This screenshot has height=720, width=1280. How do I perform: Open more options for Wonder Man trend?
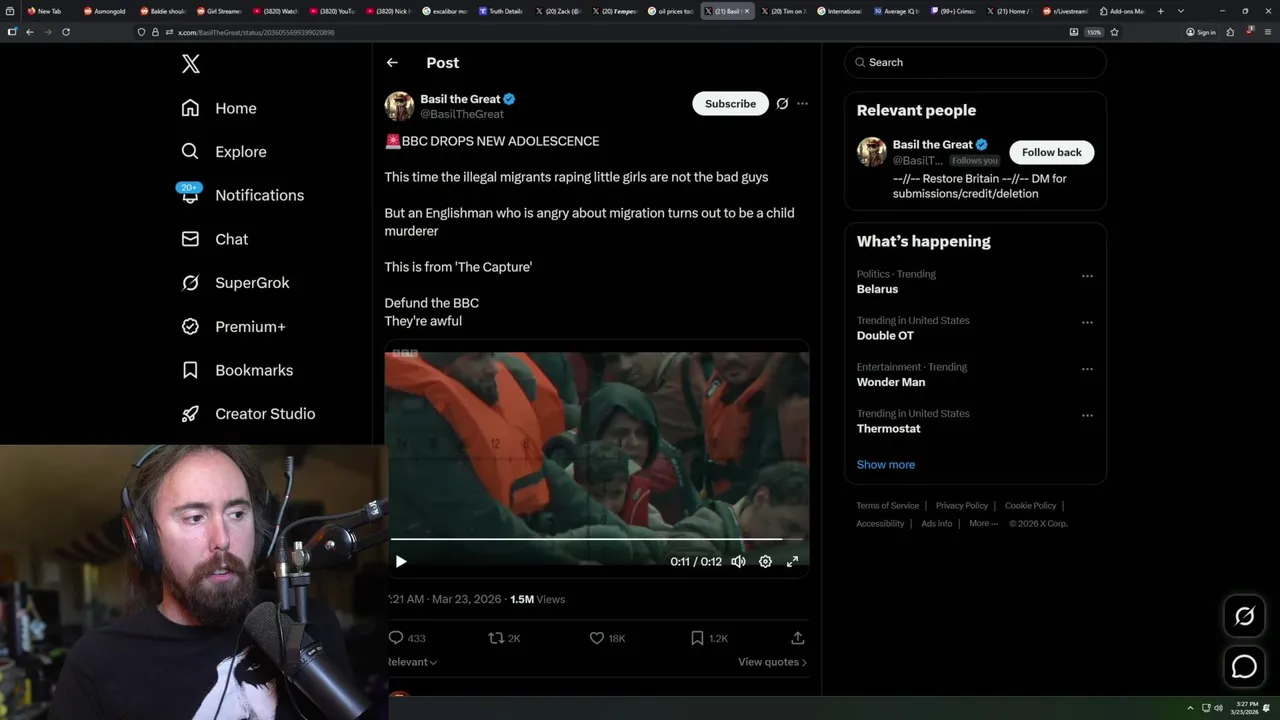pyautogui.click(x=1087, y=369)
